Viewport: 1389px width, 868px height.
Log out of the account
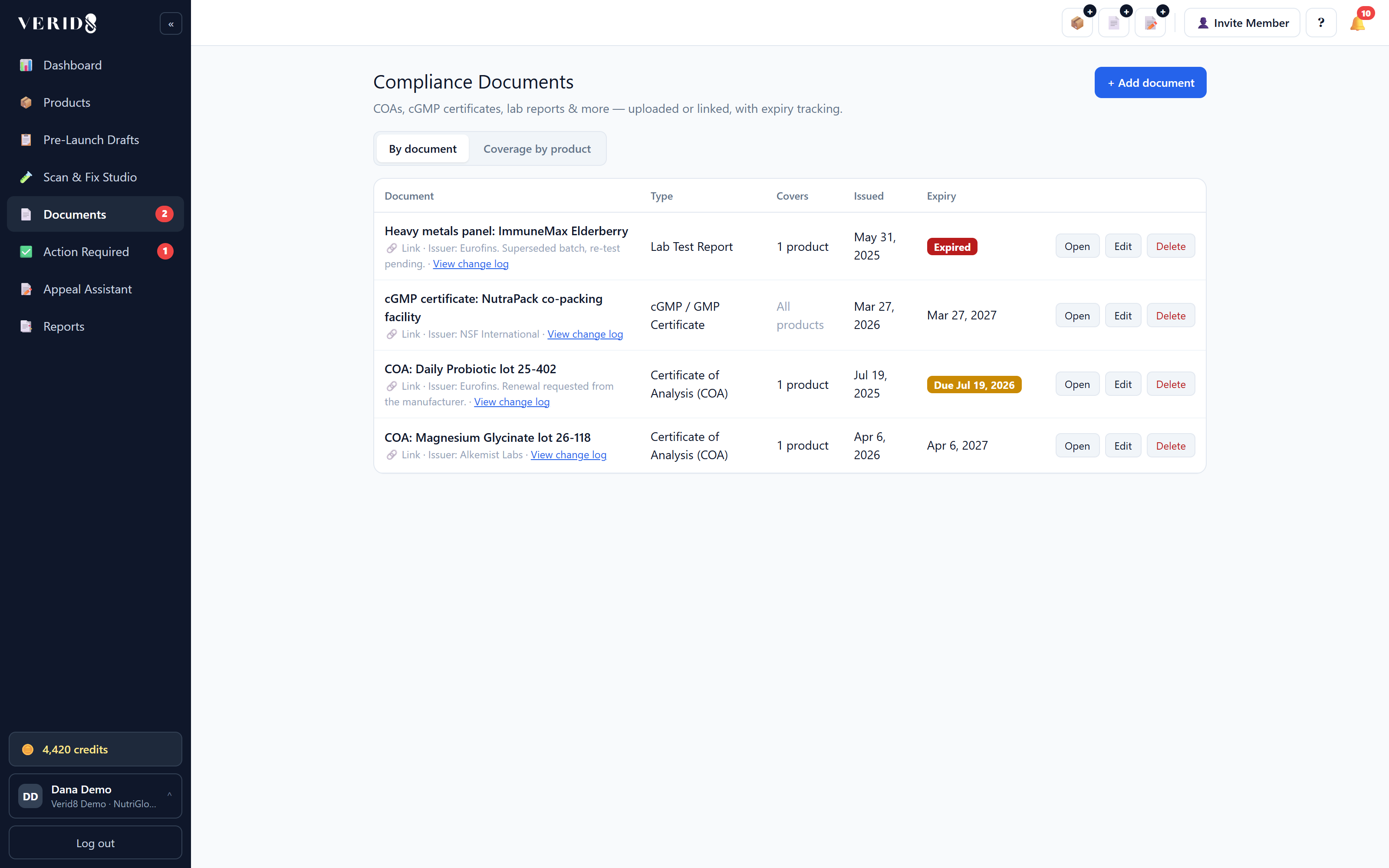95,843
